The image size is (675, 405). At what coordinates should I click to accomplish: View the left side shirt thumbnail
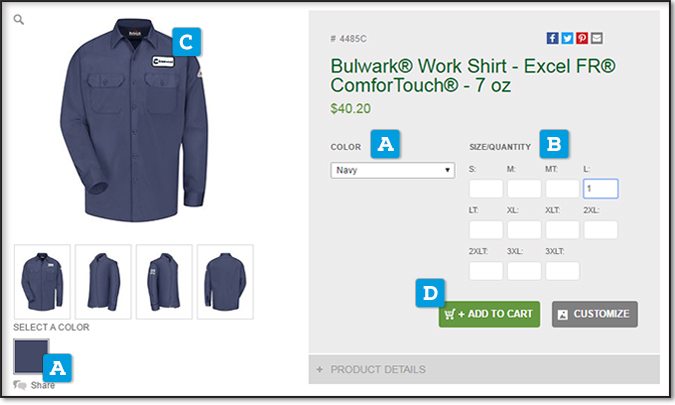[103, 282]
